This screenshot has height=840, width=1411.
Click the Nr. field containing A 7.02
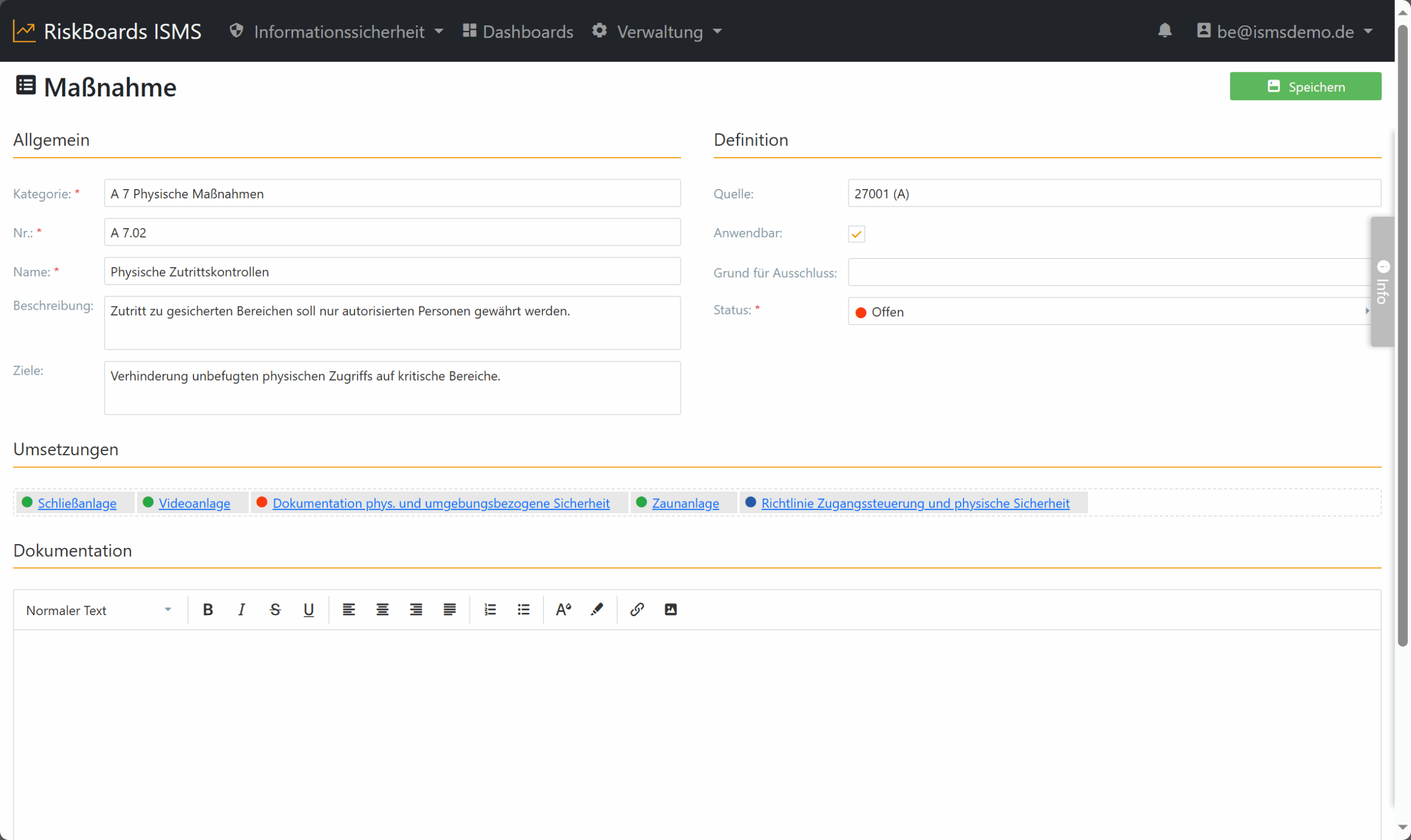[392, 232]
